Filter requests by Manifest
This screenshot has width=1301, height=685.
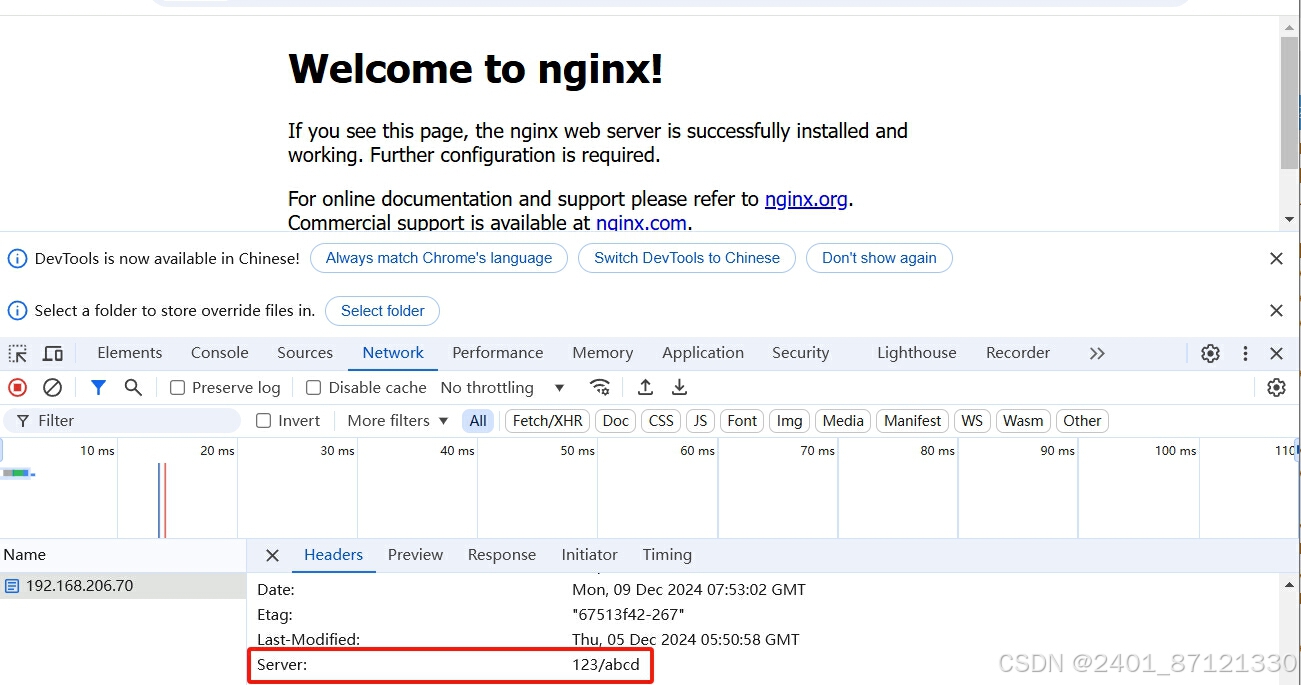point(913,421)
